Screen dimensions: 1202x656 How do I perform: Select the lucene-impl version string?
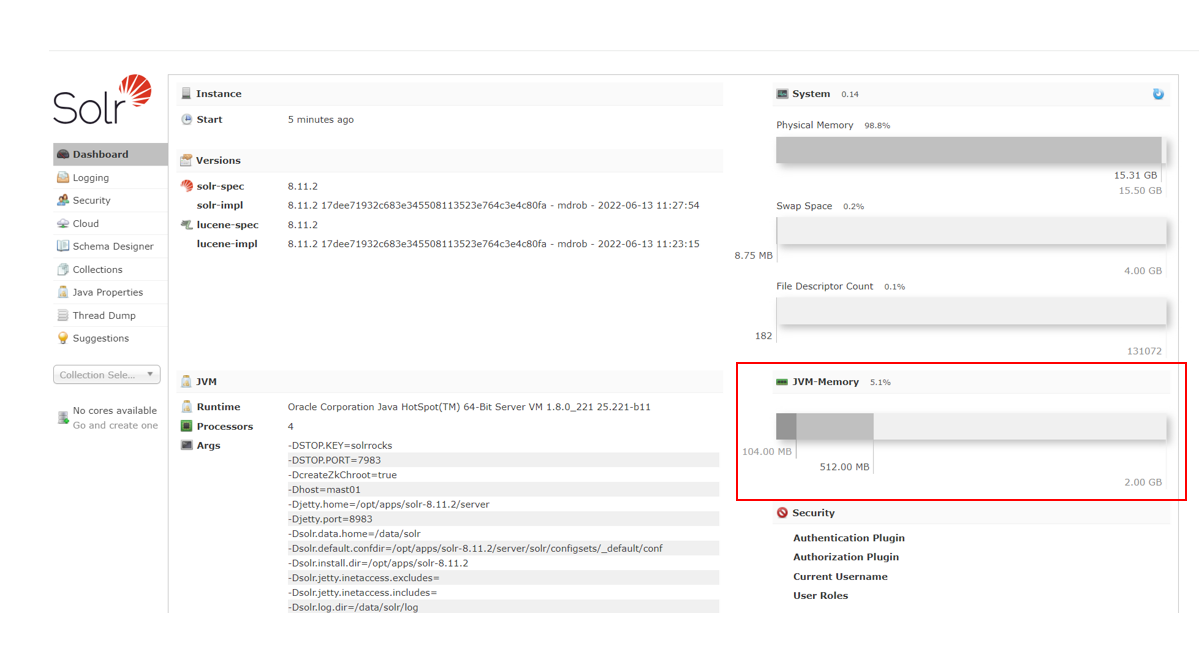pyautogui.click(x=493, y=244)
